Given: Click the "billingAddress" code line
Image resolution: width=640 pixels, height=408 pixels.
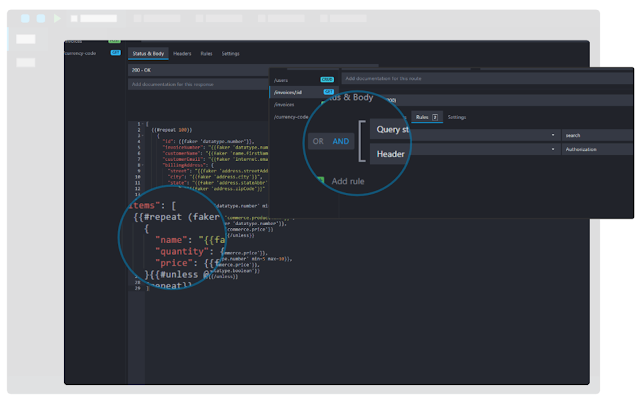Looking at the screenshot, I should [x=188, y=165].
